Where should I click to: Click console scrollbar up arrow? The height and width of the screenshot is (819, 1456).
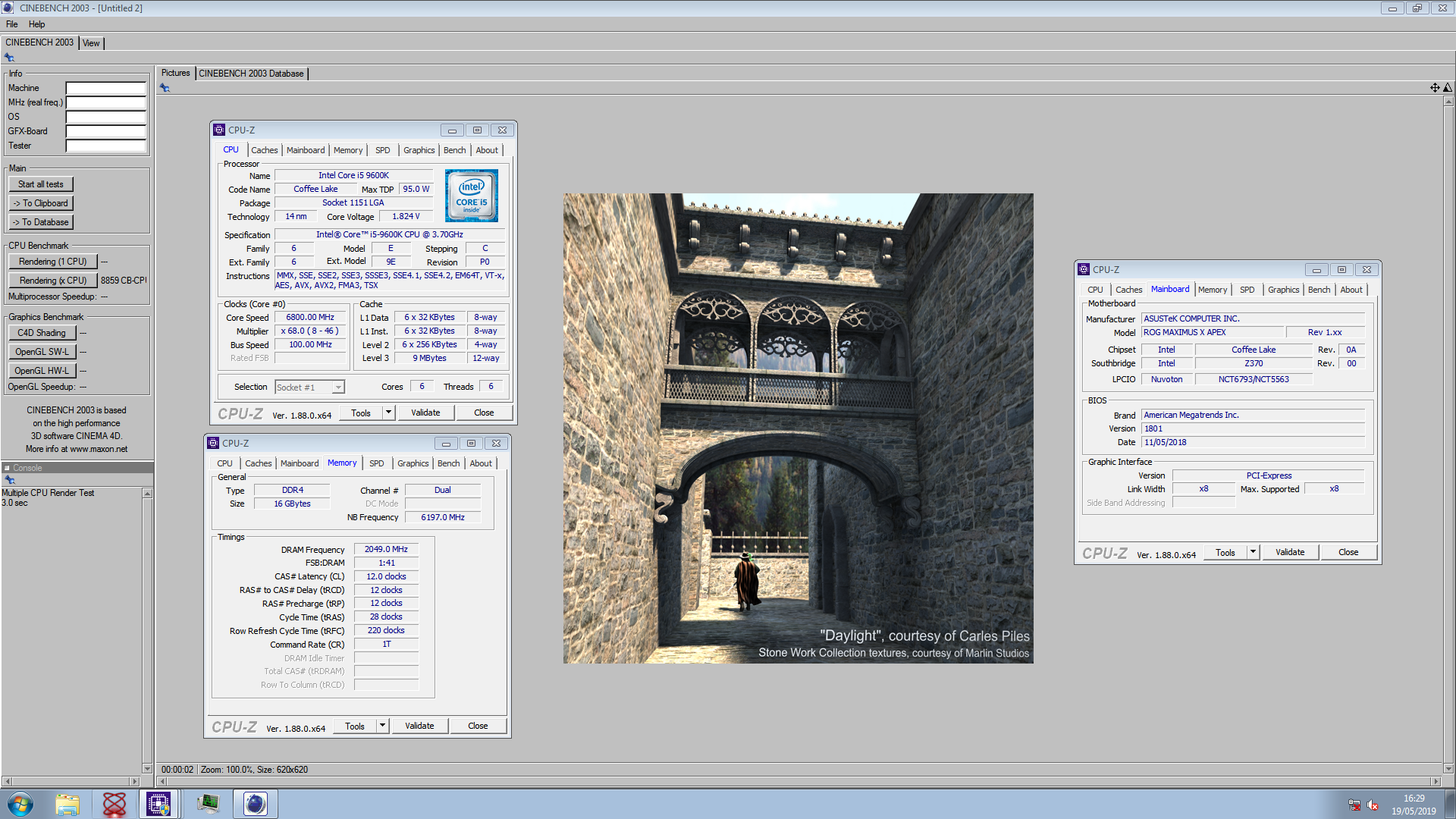click(x=147, y=494)
